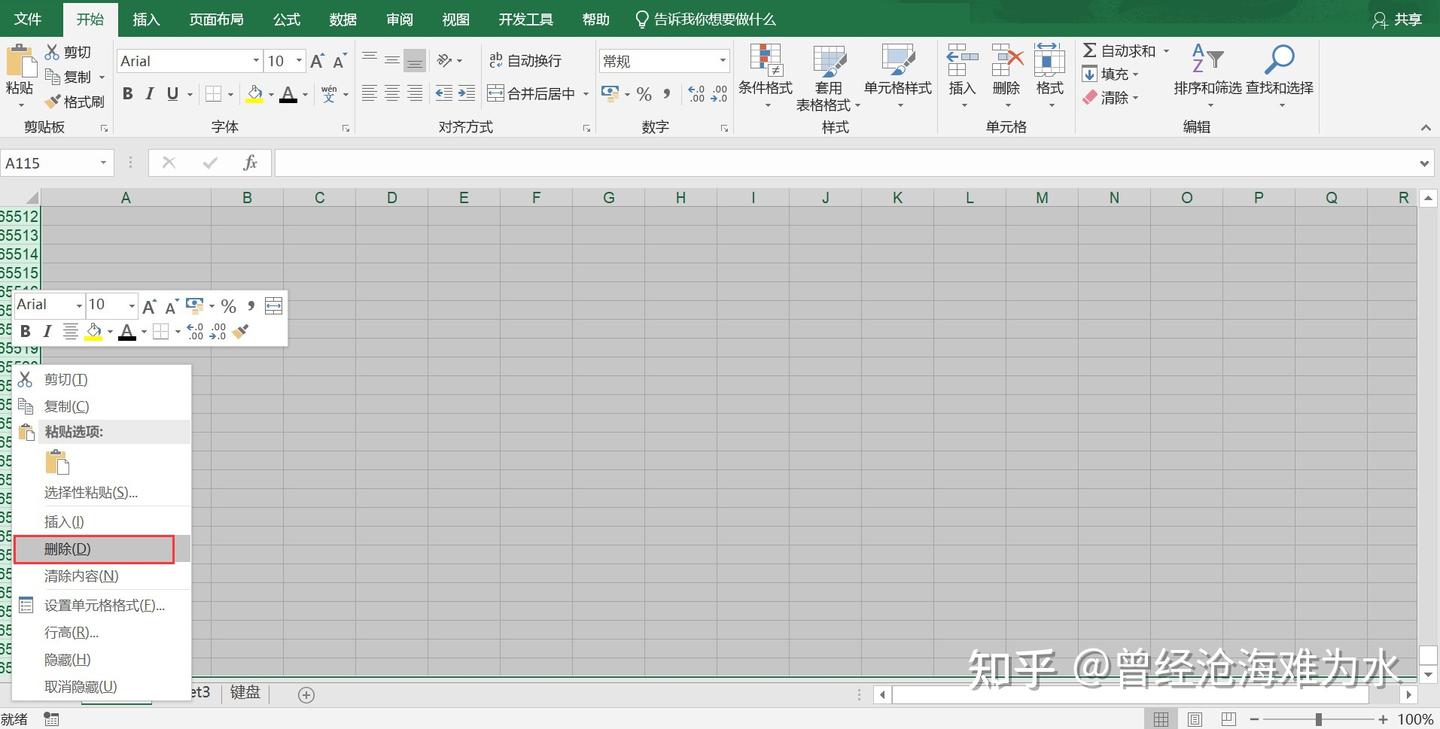
Task: Click the Fill (填充) down-arrow icon
Action: click(1090, 74)
